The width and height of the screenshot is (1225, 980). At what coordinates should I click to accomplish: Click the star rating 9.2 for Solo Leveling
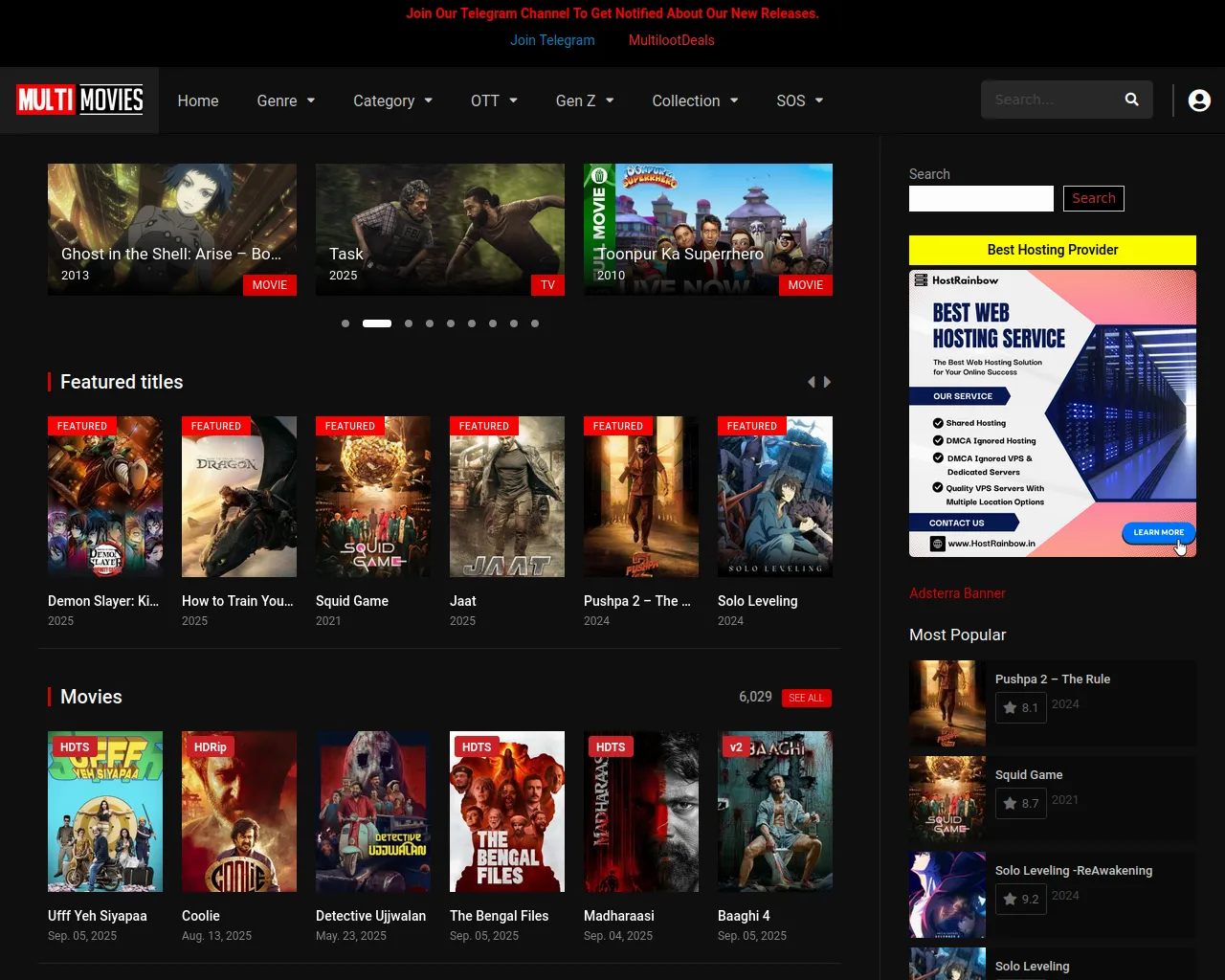click(x=1020, y=900)
